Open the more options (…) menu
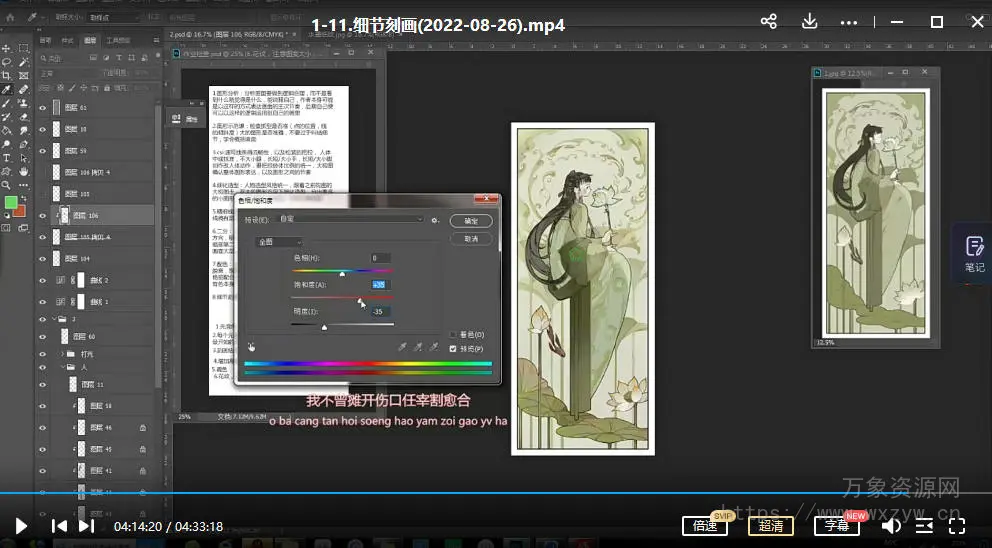The width and height of the screenshot is (992, 548). [848, 22]
